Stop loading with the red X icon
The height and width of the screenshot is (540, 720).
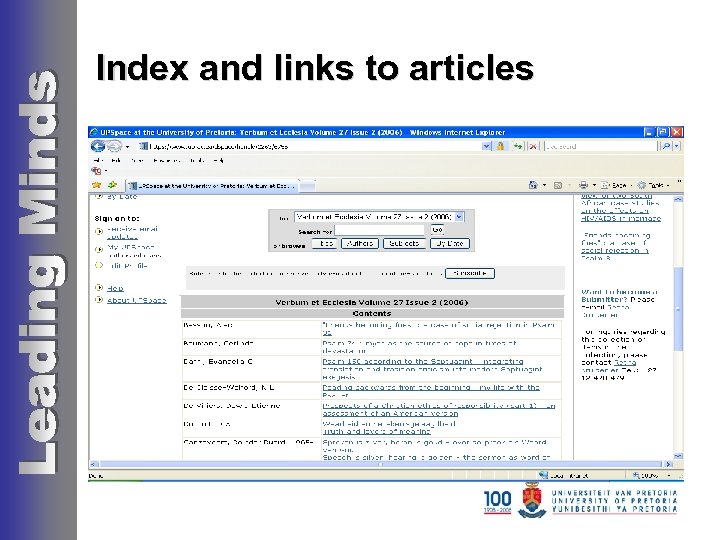click(x=533, y=146)
